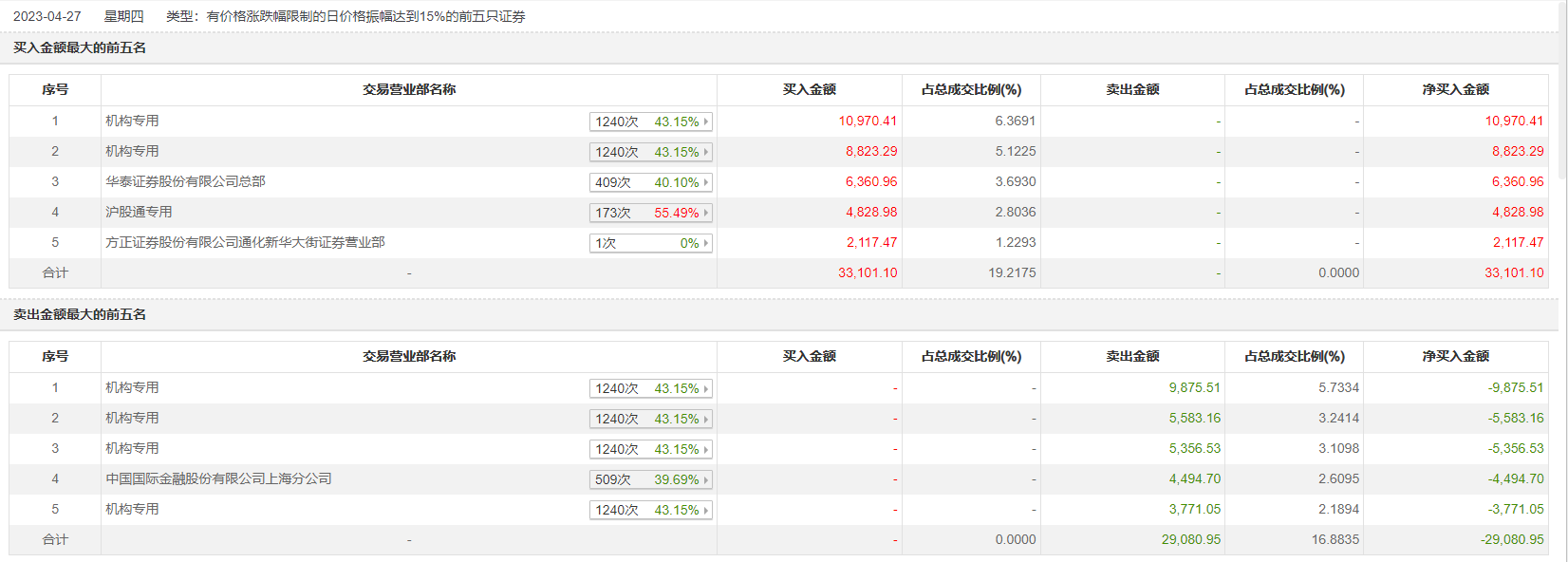Screen dimensions: 1568x562
Task: Open the 409次 40.10% stats box
Action: point(646,182)
